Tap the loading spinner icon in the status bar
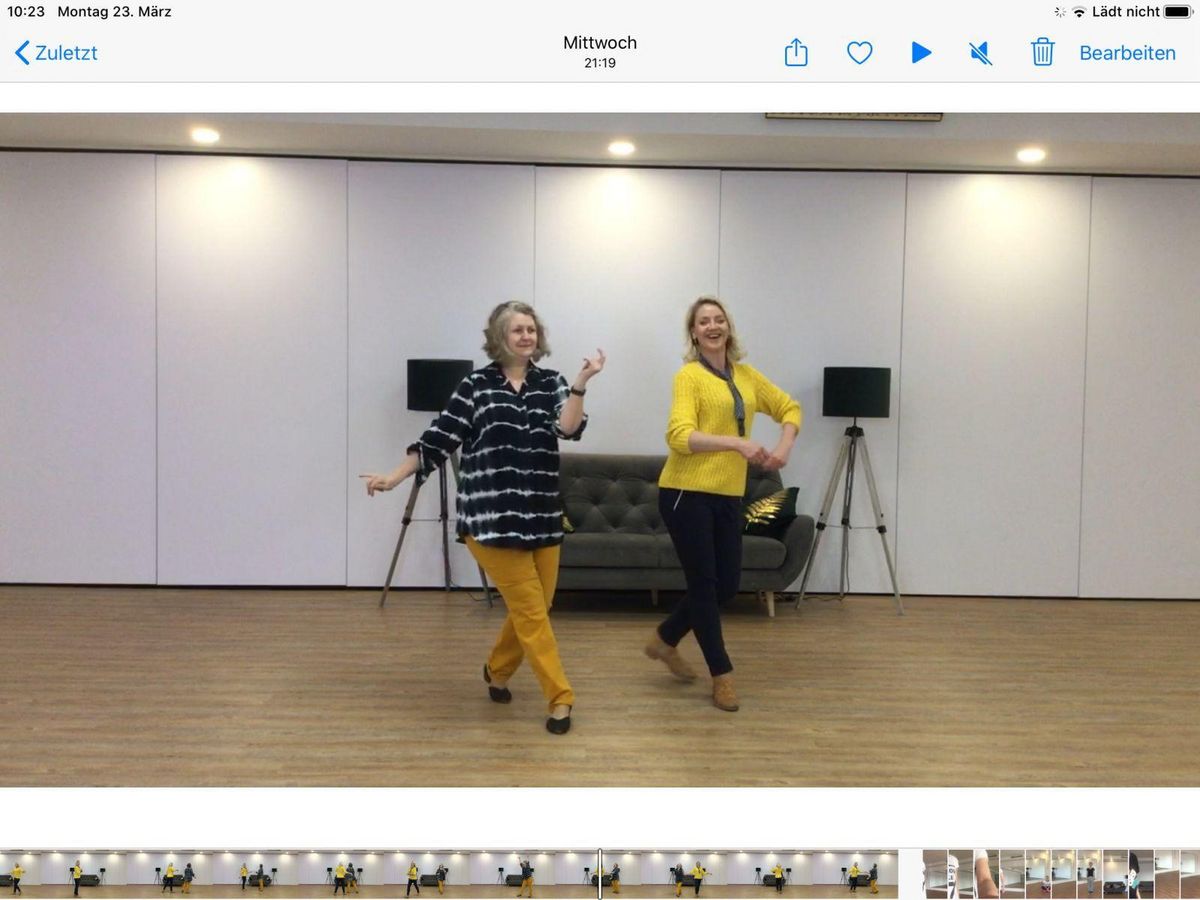Viewport: 1200px width, 900px height. pos(1060,12)
